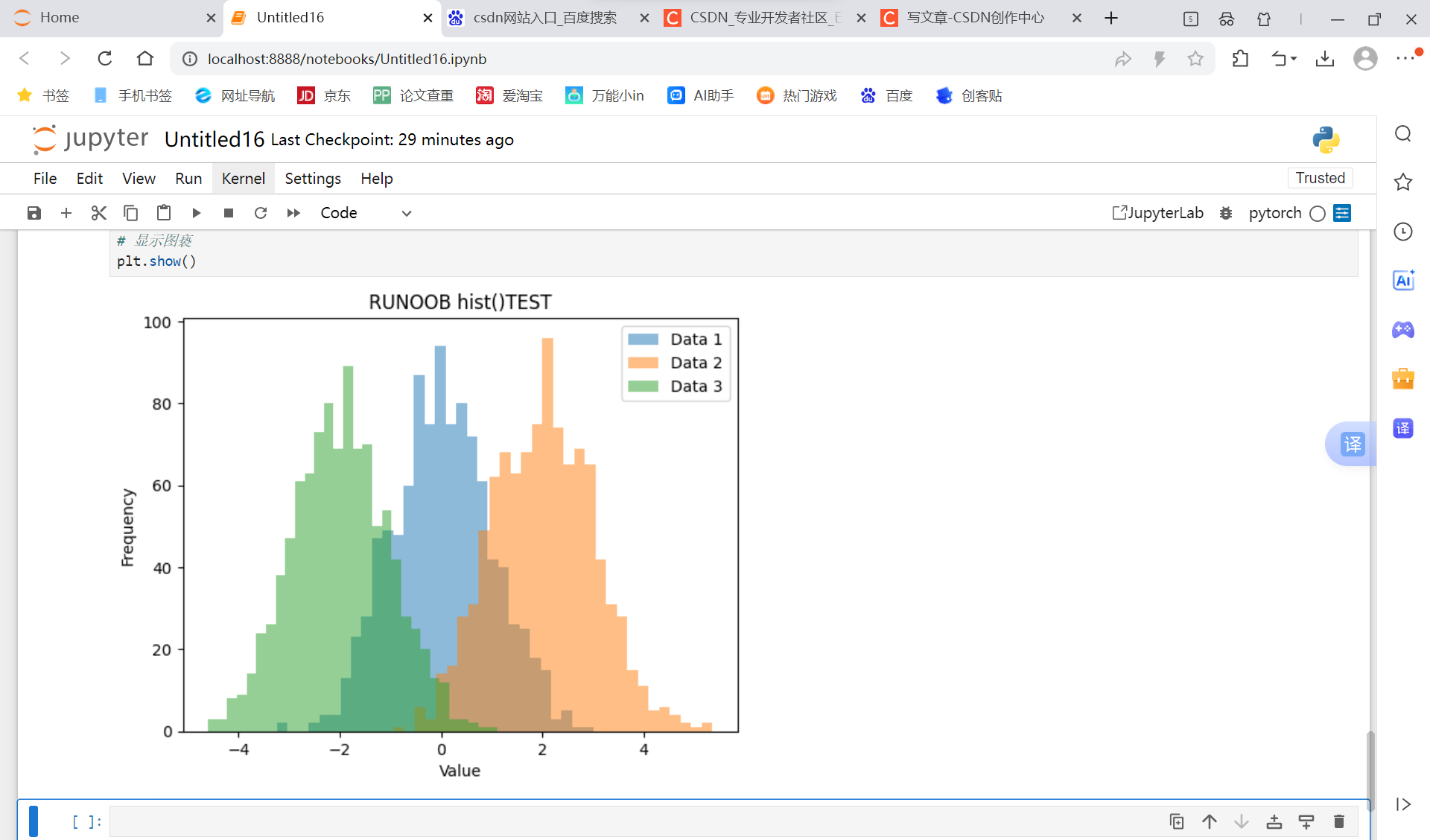
Task: Switch to the Home browser tab
Action: pos(60,18)
